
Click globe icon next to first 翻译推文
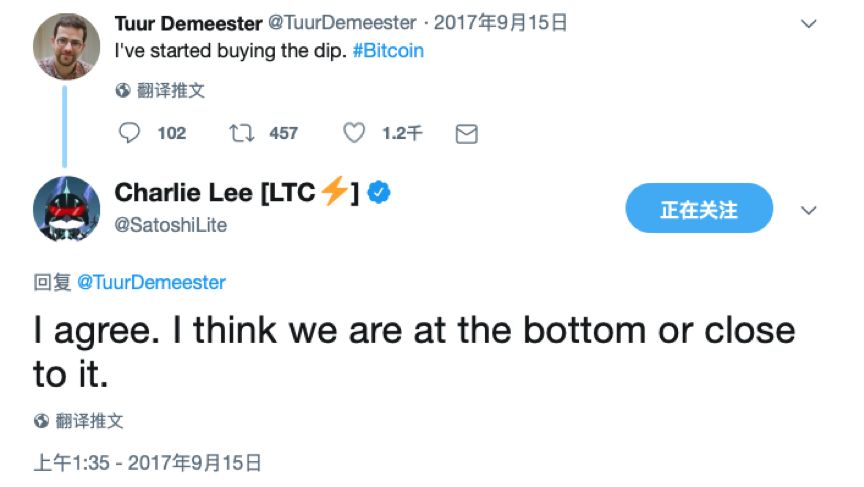click(x=122, y=90)
